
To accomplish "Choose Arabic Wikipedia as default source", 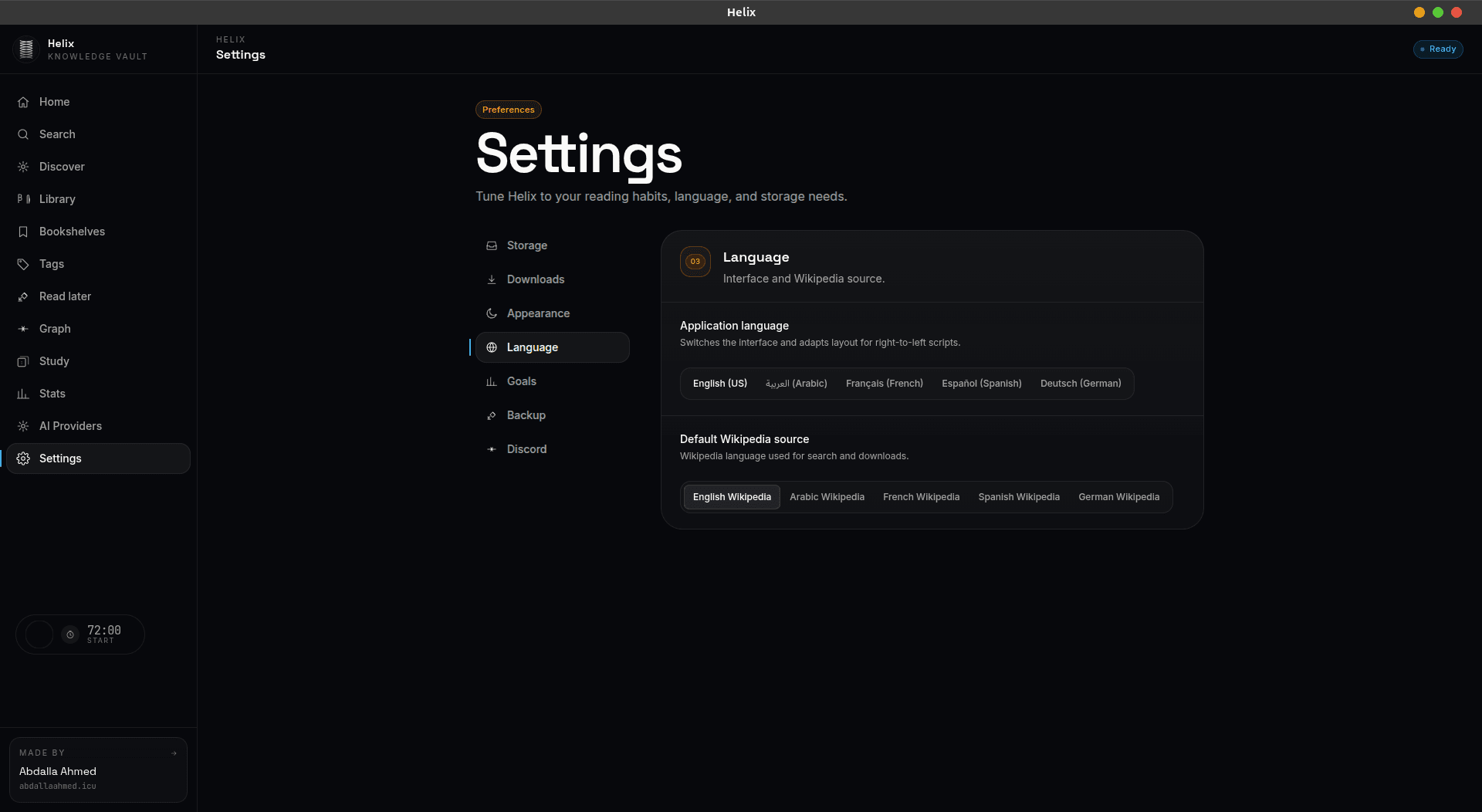I will (827, 497).
